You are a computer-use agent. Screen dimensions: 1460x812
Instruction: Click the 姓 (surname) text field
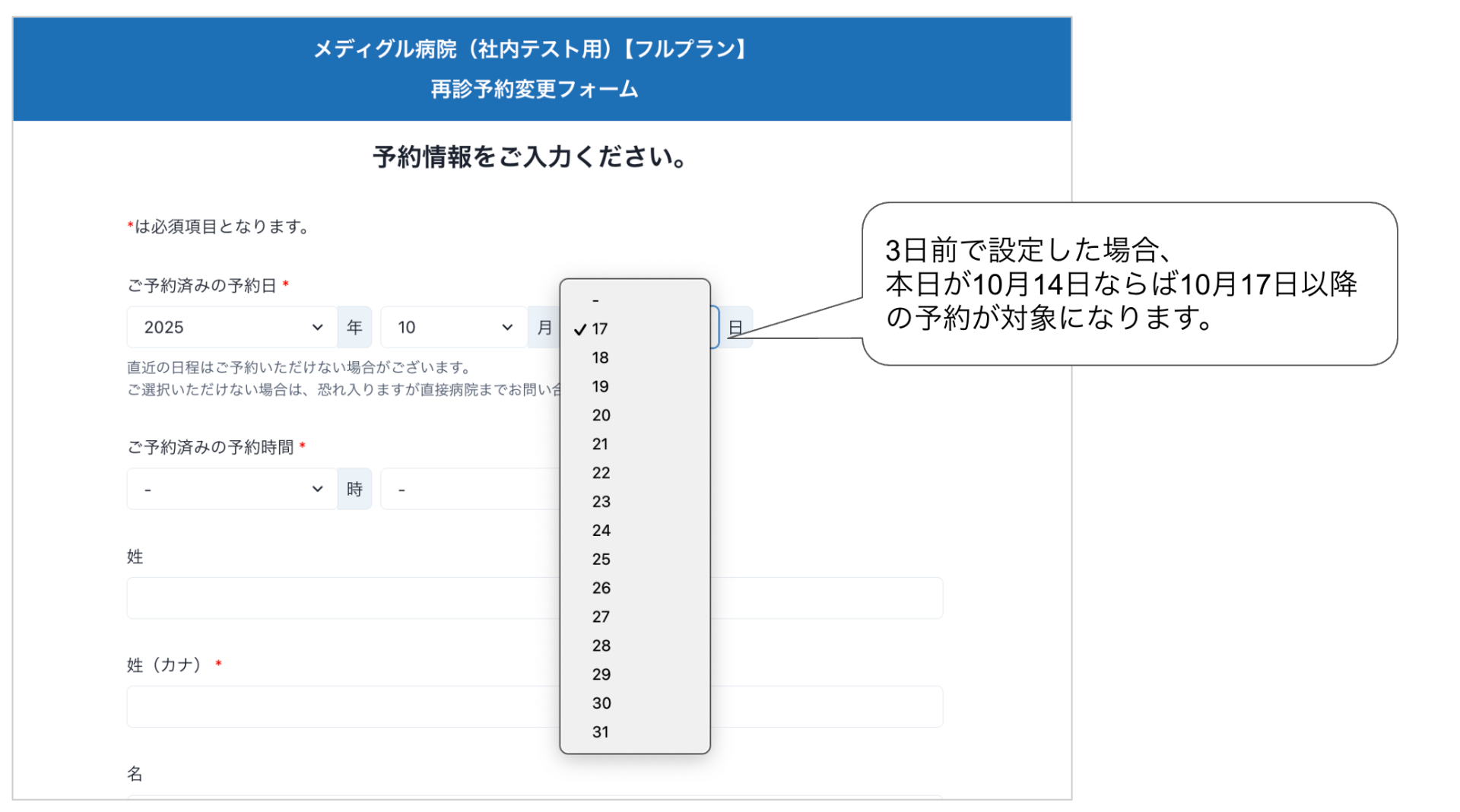pos(342,598)
